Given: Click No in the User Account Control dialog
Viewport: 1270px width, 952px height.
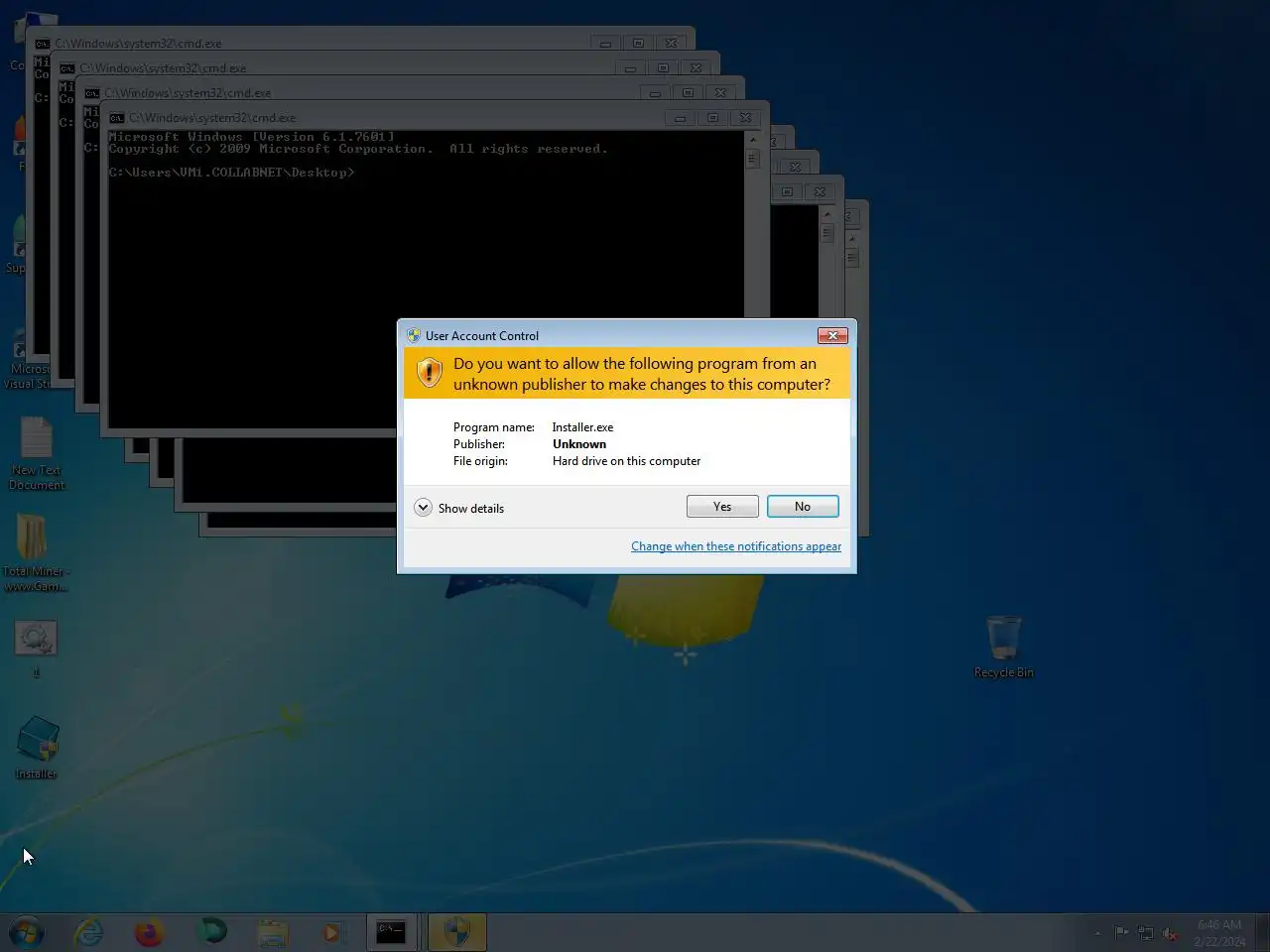Looking at the screenshot, I should [803, 507].
